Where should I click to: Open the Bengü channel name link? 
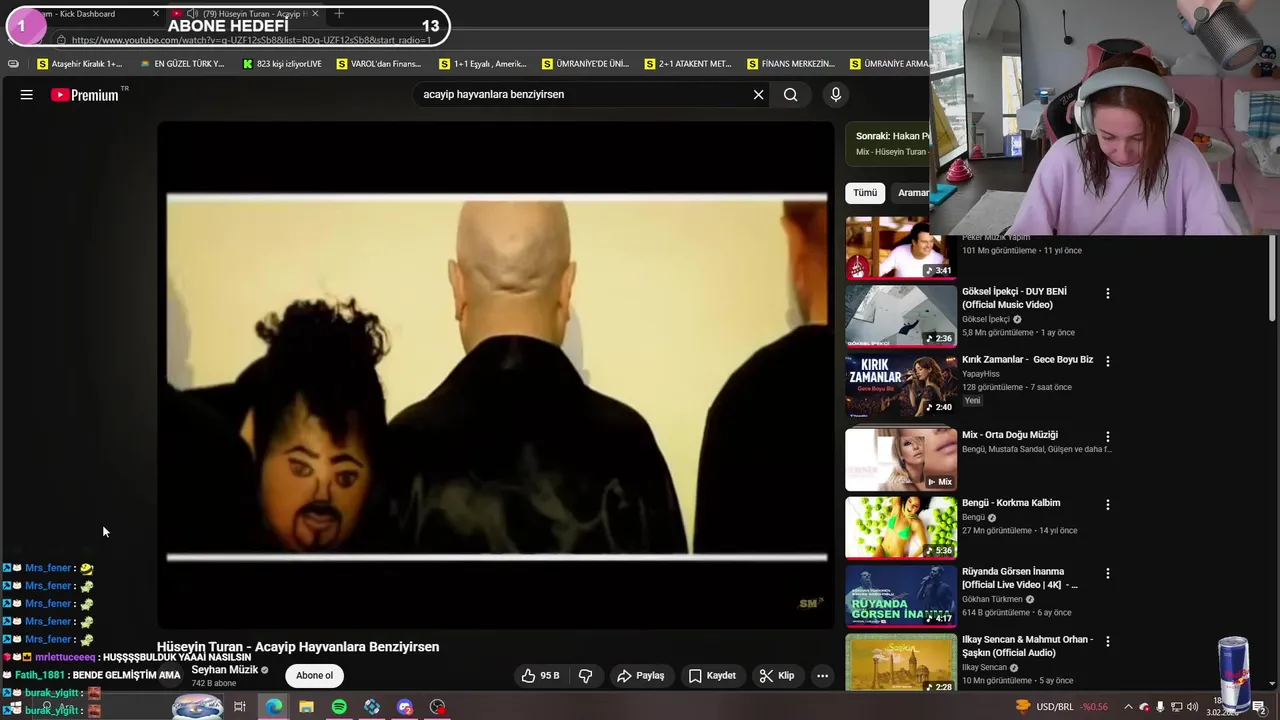[973, 518]
